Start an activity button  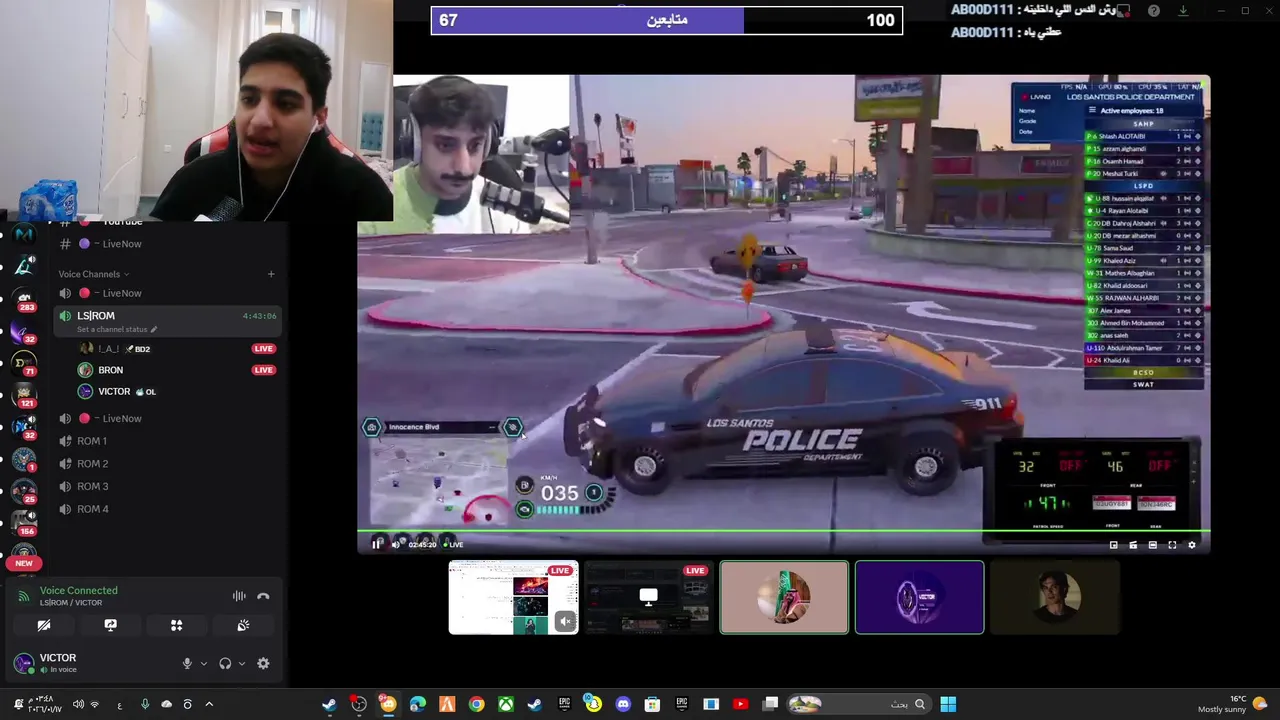[x=176, y=625]
